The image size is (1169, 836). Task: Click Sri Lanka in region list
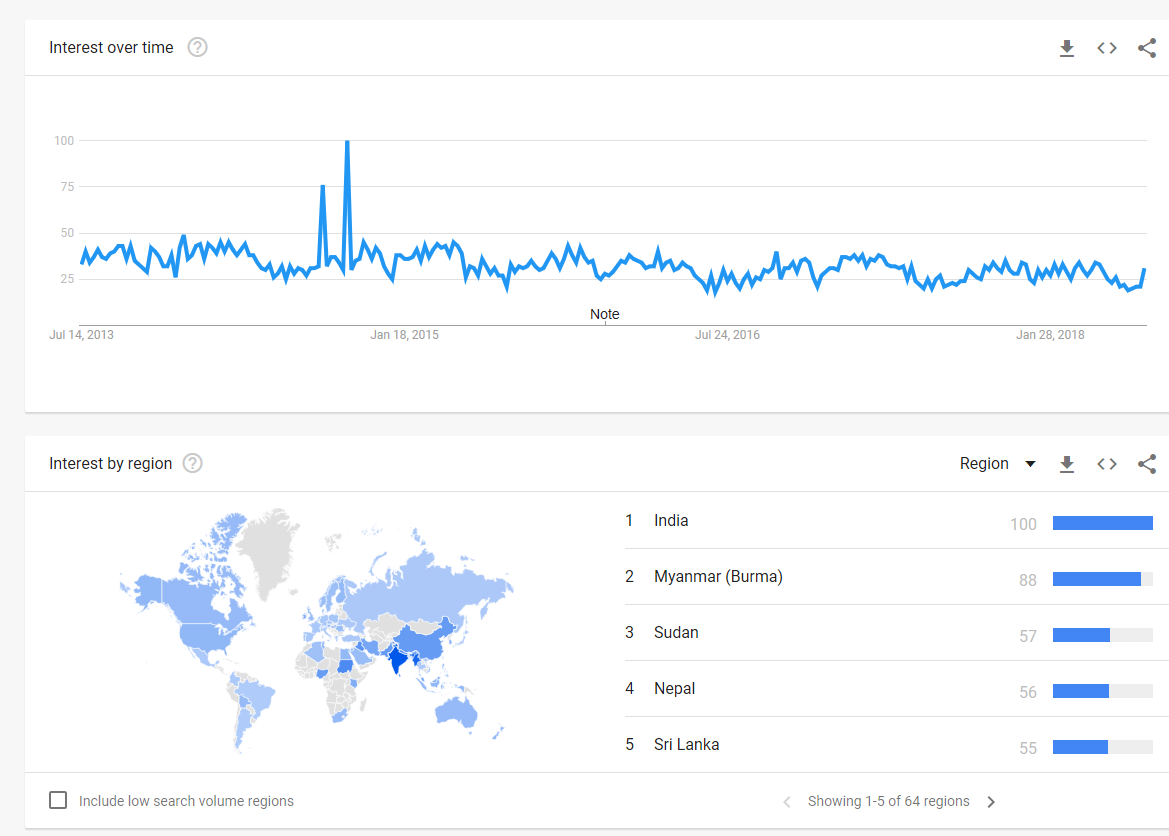pyautogui.click(x=686, y=745)
